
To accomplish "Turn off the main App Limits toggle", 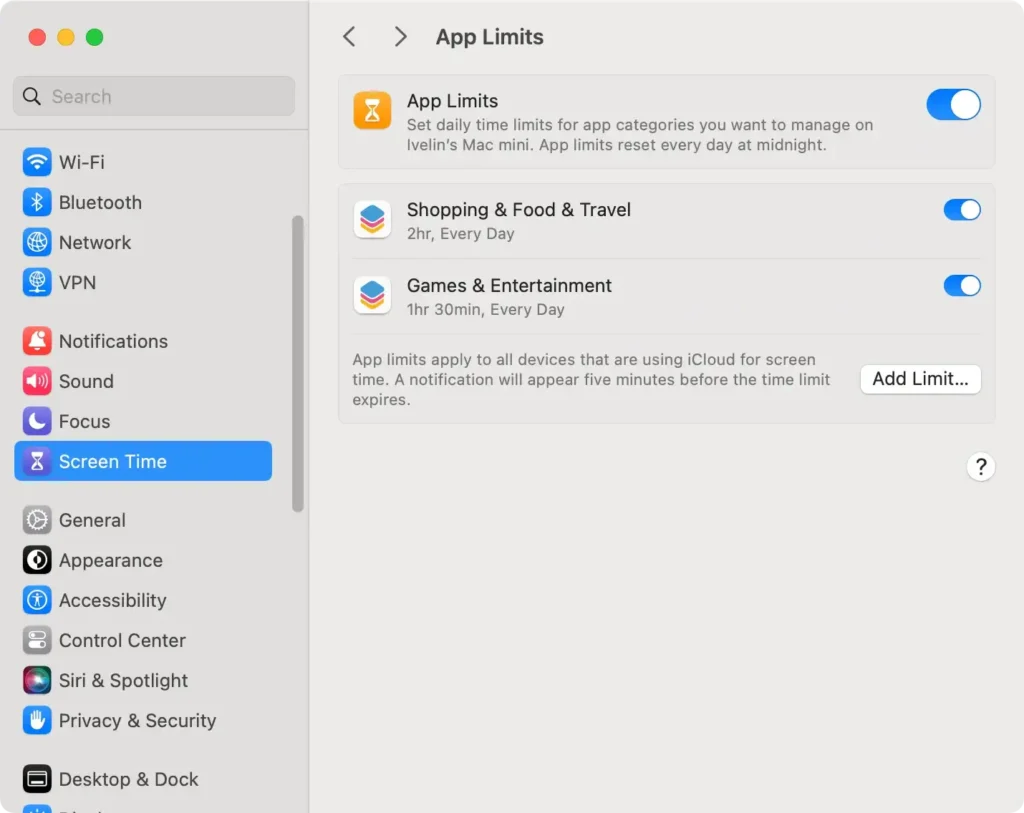I will click(953, 105).
